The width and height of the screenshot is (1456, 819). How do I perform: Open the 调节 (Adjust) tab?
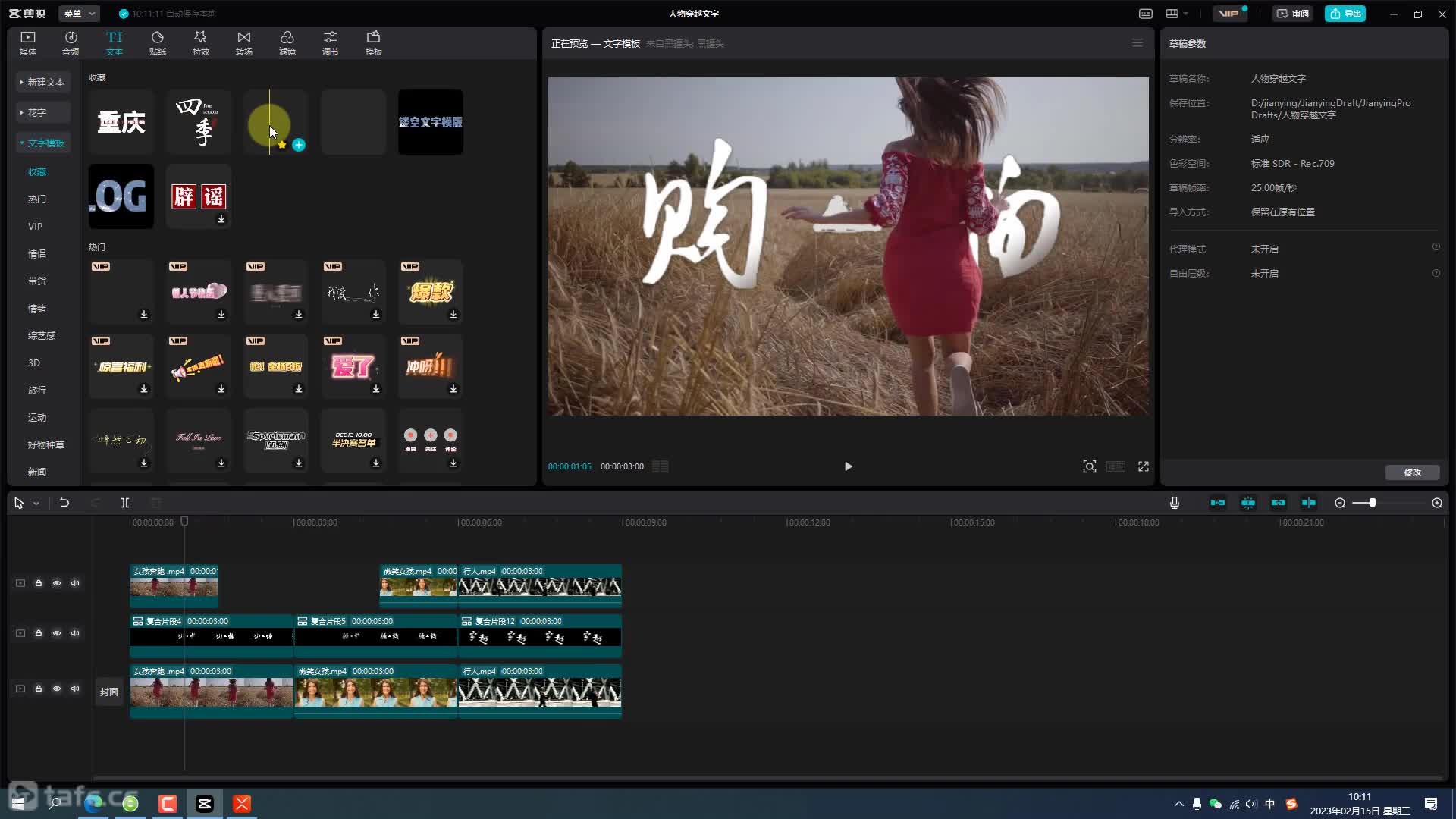(331, 43)
